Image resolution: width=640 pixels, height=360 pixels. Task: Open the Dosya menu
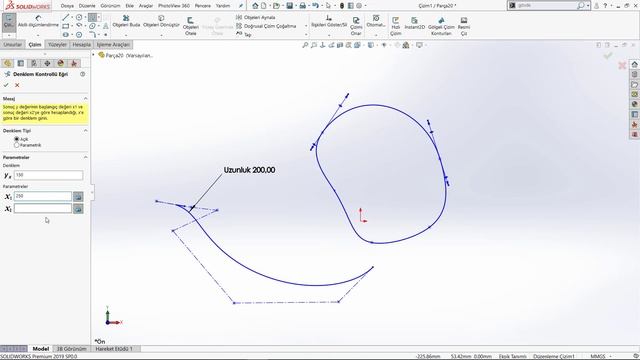(x=67, y=6)
